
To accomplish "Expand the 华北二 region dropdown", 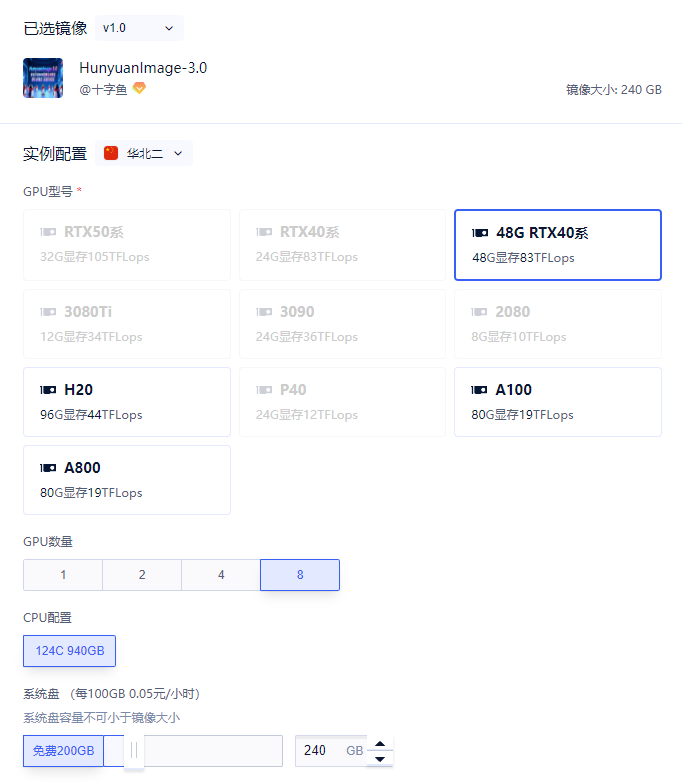I will [x=144, y=153].
